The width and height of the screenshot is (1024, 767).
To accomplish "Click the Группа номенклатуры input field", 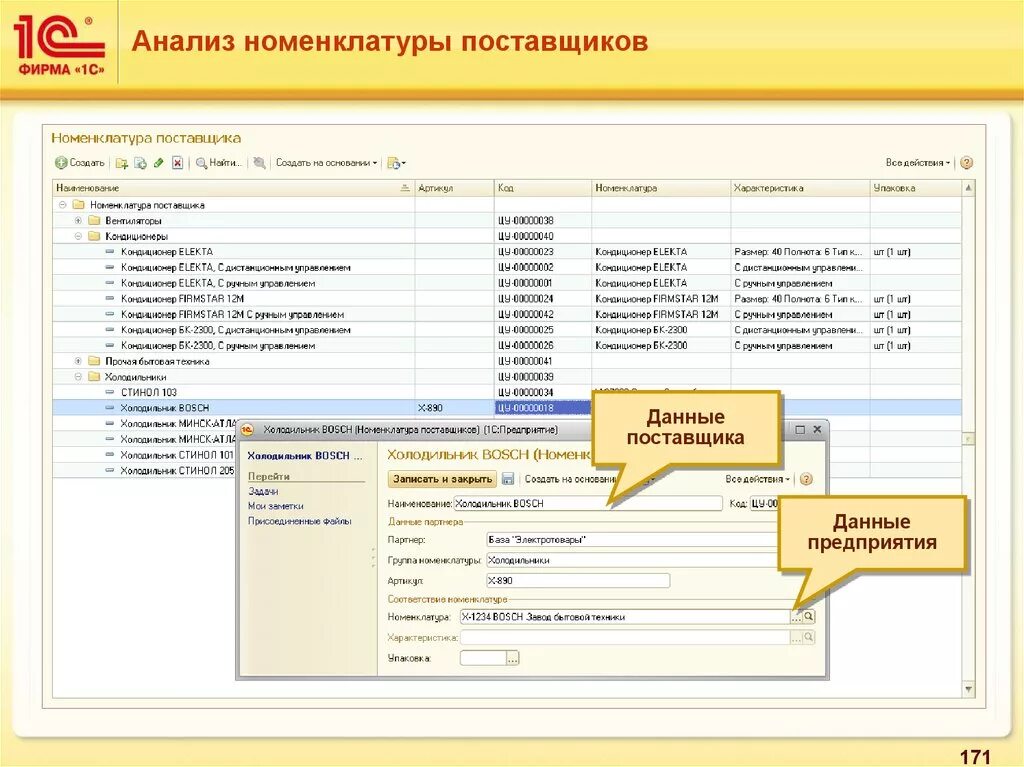I will pos(632,560).
